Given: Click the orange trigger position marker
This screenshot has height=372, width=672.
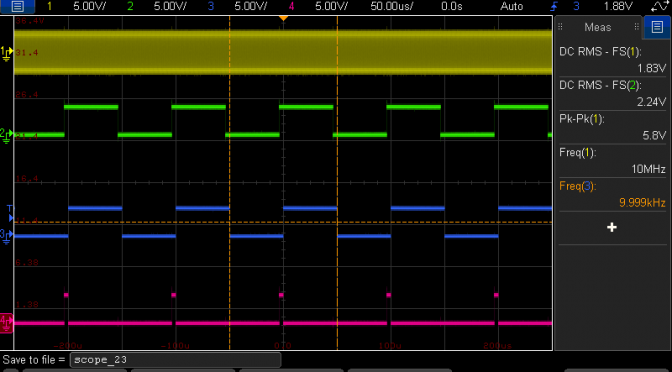Looking at the screenshot, I should tap(283, 18).
